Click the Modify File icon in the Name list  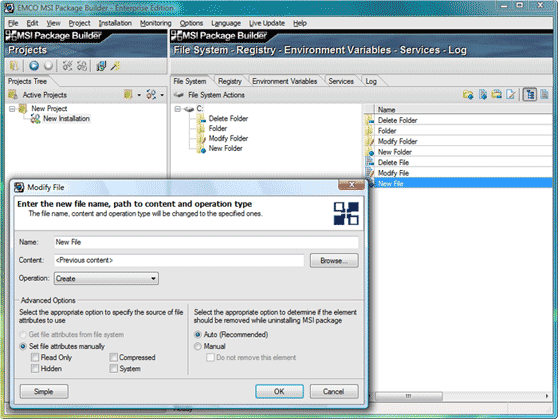tap(370, 173)
